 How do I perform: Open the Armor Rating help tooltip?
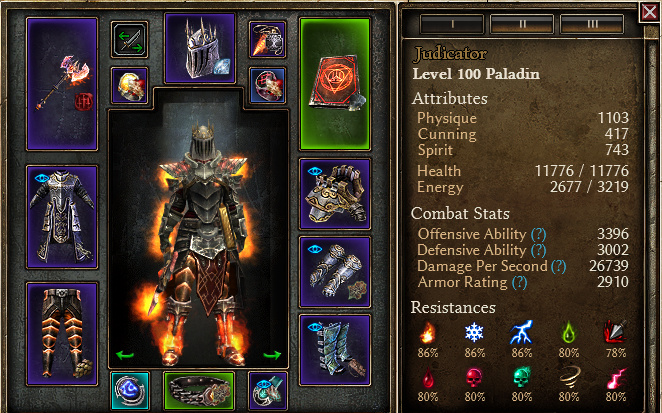pyautogui.click(x=519, y=282)
